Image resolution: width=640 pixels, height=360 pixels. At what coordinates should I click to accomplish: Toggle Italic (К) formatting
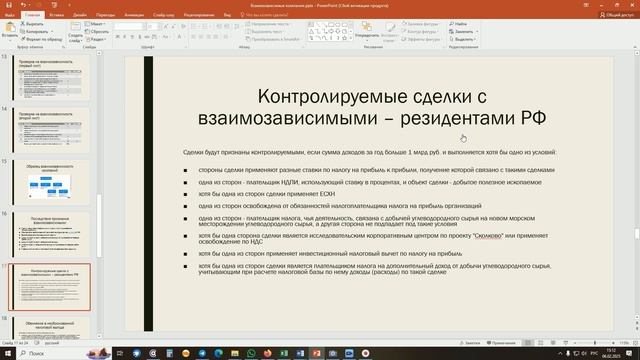click(124, 37)
